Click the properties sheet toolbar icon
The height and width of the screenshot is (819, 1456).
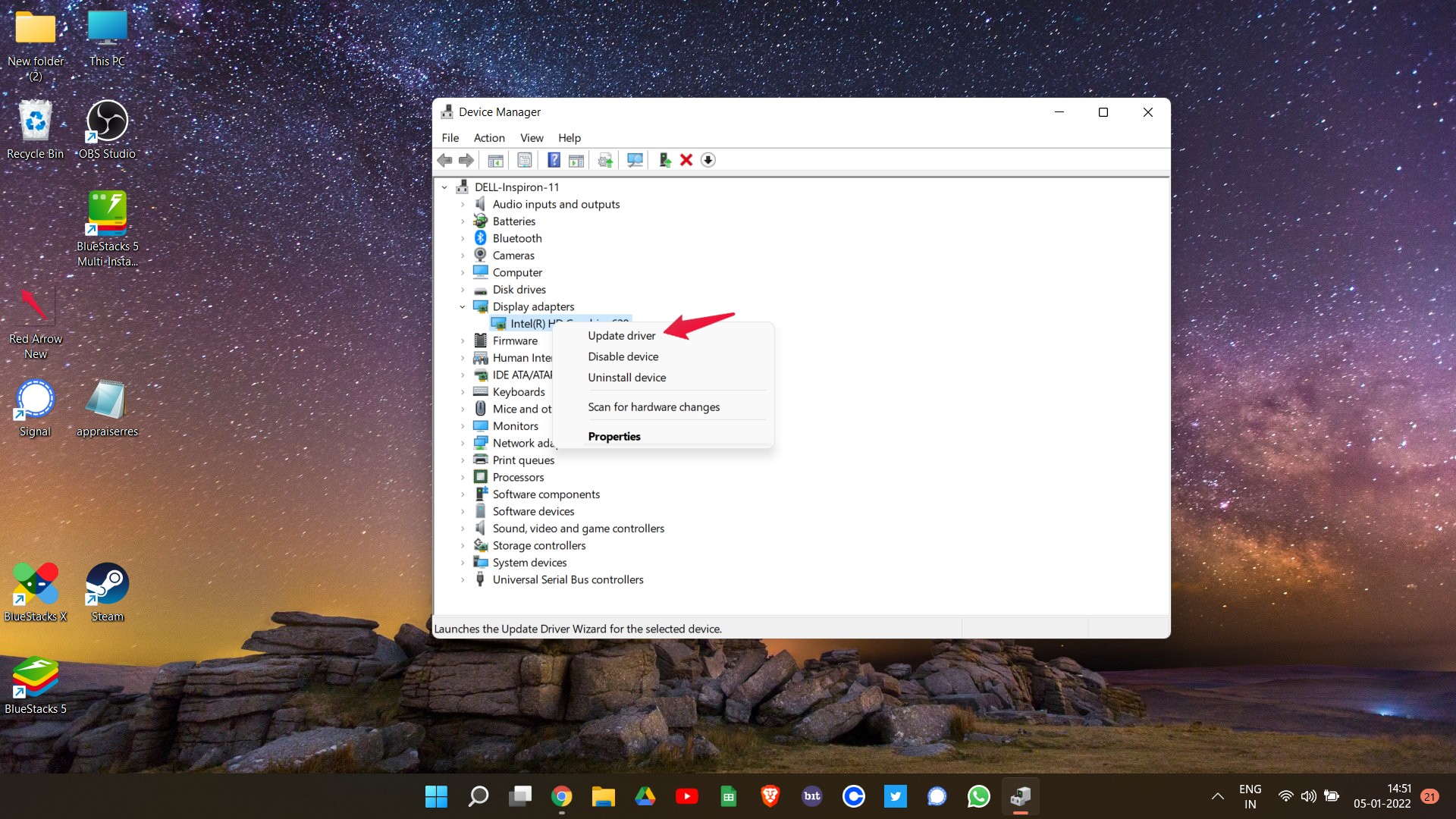pyautogui.click(x=524, y=159)
